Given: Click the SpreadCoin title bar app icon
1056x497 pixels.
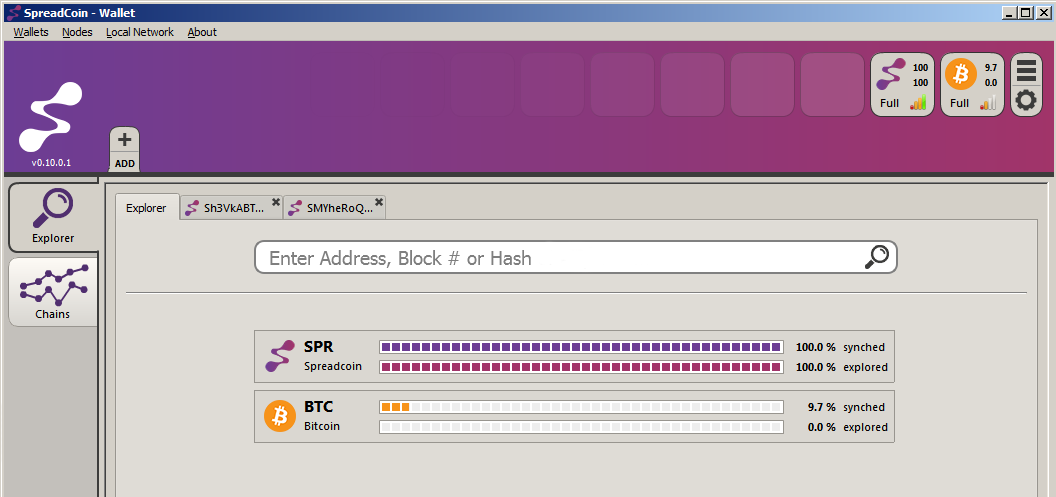Looking at the screenshot, I should tap(12, 12).
